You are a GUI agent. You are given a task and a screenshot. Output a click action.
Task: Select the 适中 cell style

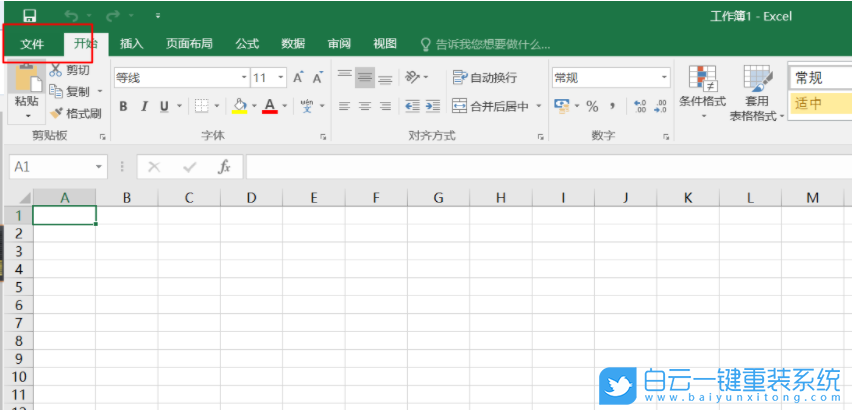(x=820, y=103)
